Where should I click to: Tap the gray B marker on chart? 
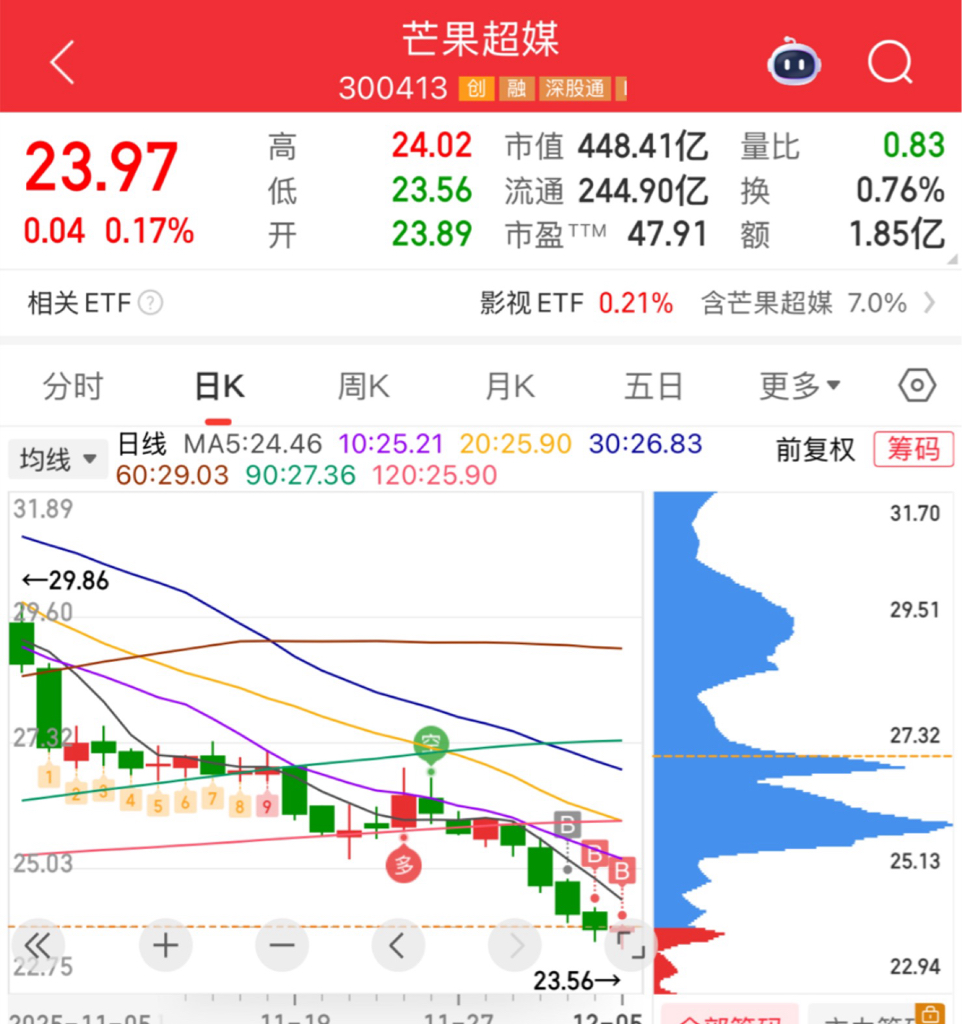567,825
